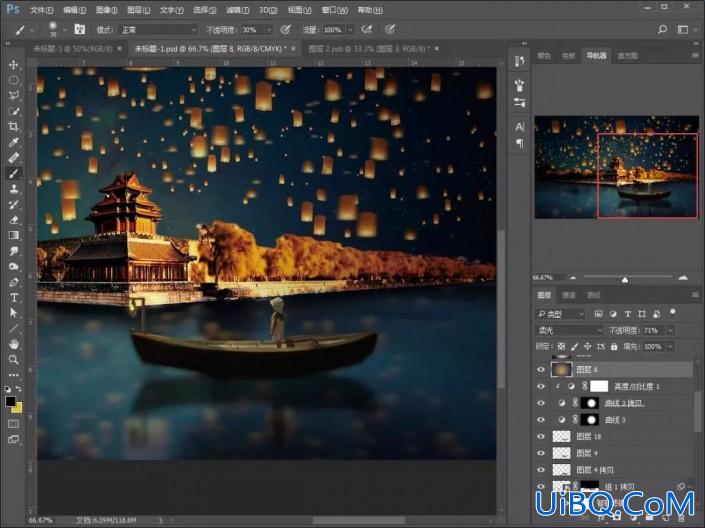Open the Brush Presets panel icon
This screenshot has height=528, width=705.
pyautogui.click(x=519, y=85)
